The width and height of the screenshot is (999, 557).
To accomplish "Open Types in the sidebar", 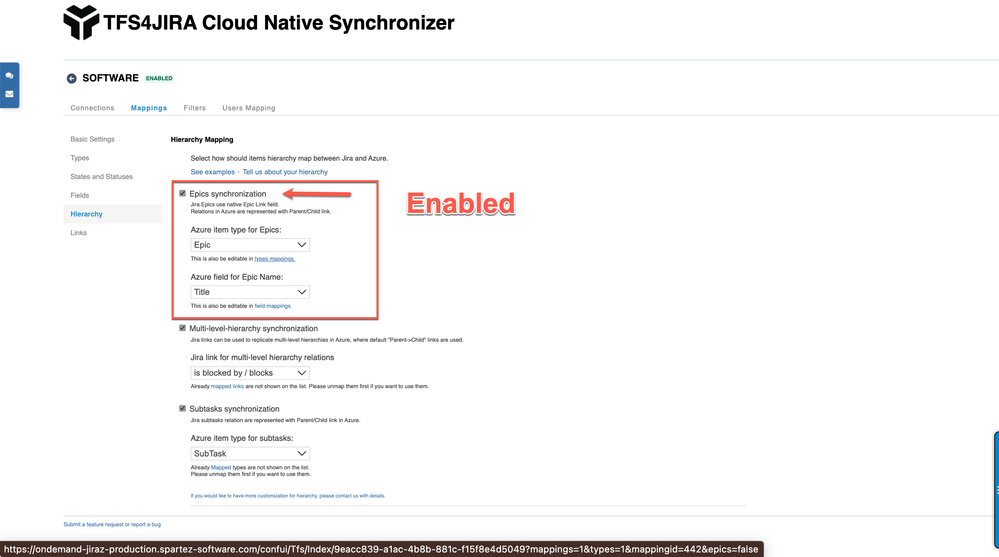I will 80,157.
